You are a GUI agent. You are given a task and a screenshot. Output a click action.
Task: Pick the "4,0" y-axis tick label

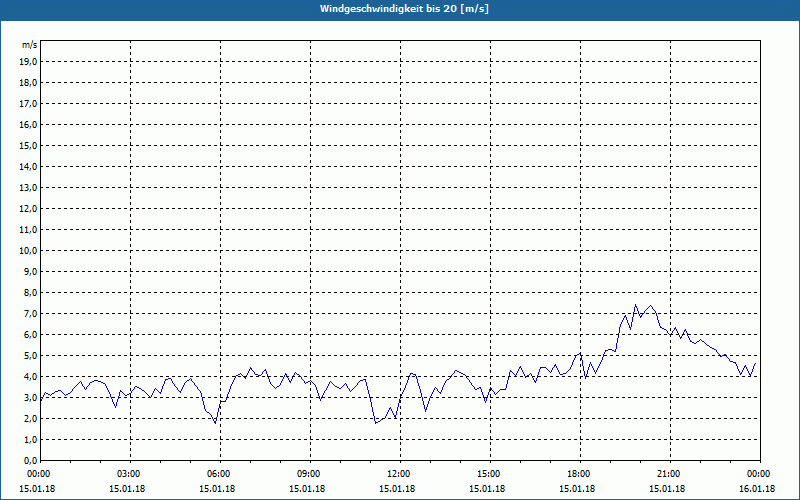(30, 377)
